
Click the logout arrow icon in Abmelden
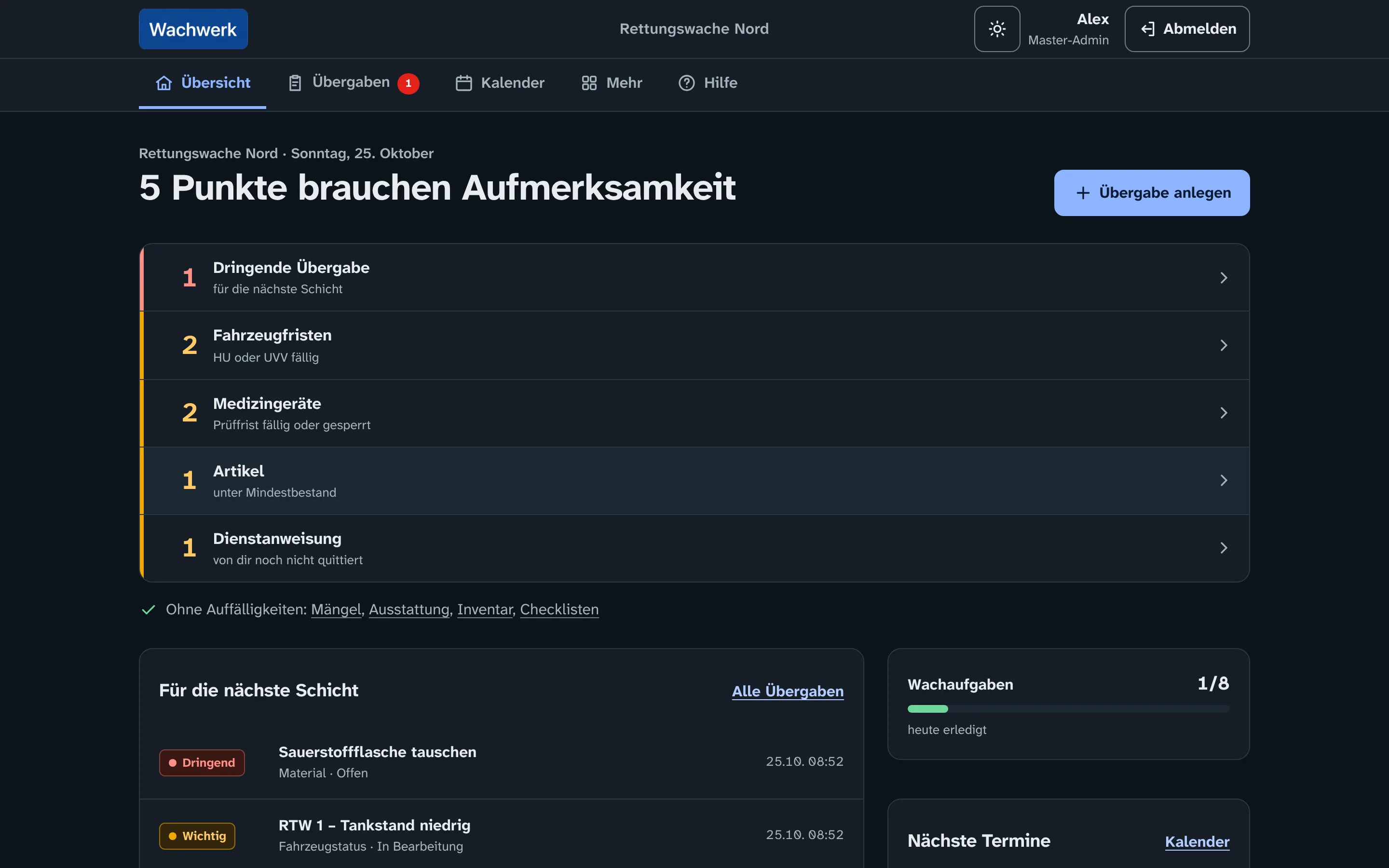pyautogui.click(x=1148, y=29)
